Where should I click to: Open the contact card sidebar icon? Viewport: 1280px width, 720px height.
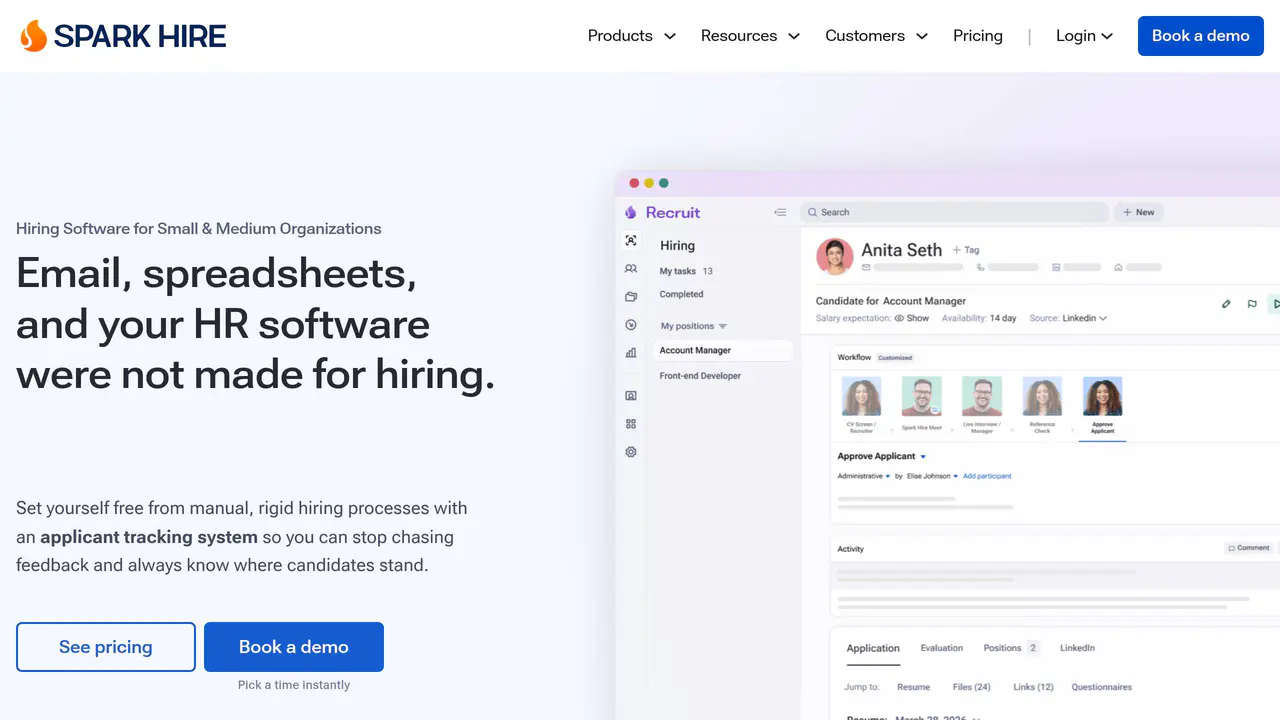pos(631,396)
